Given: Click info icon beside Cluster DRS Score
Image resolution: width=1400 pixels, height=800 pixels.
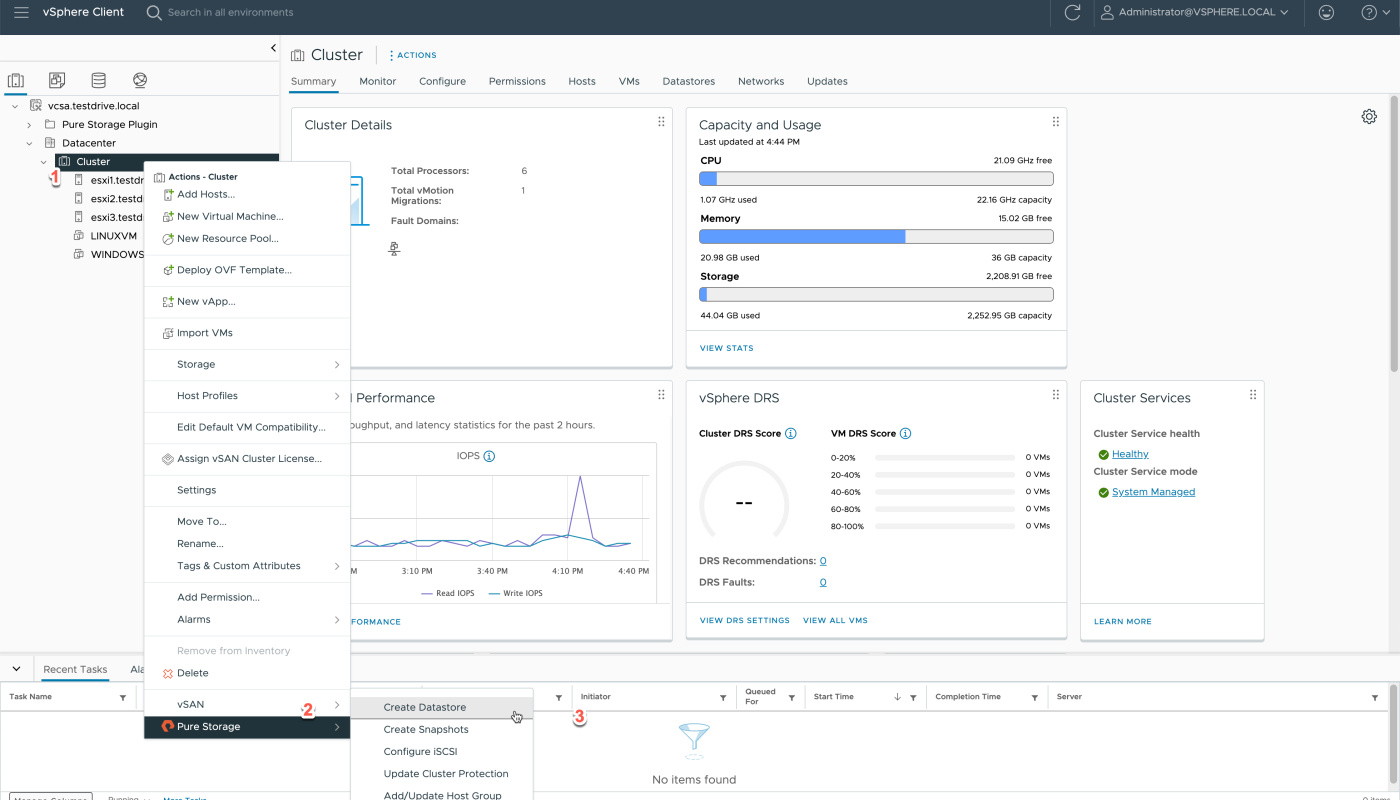Looking at the screenshot, I should click(791, 434).
